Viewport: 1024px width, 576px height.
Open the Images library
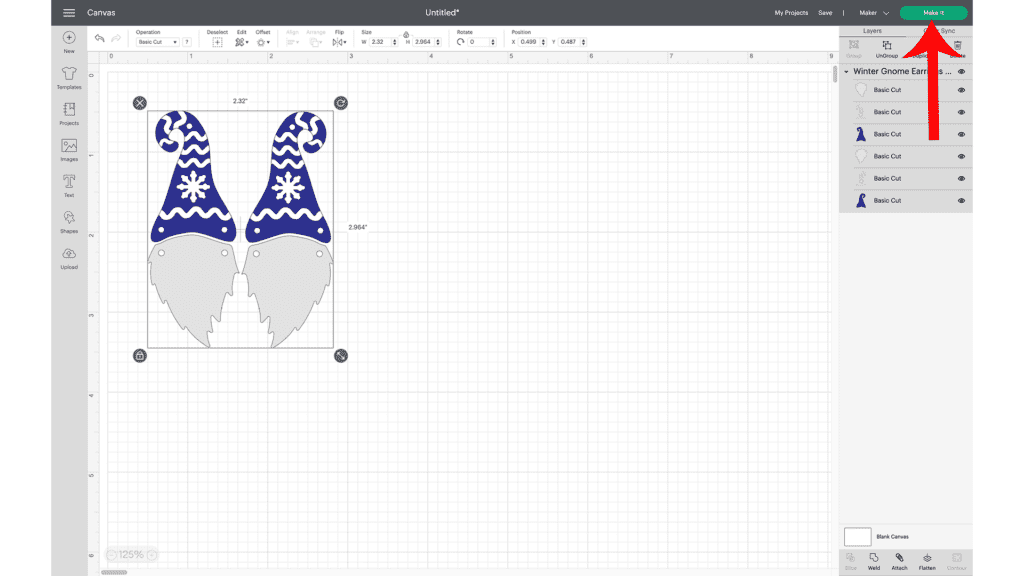[x=69, y=150]
